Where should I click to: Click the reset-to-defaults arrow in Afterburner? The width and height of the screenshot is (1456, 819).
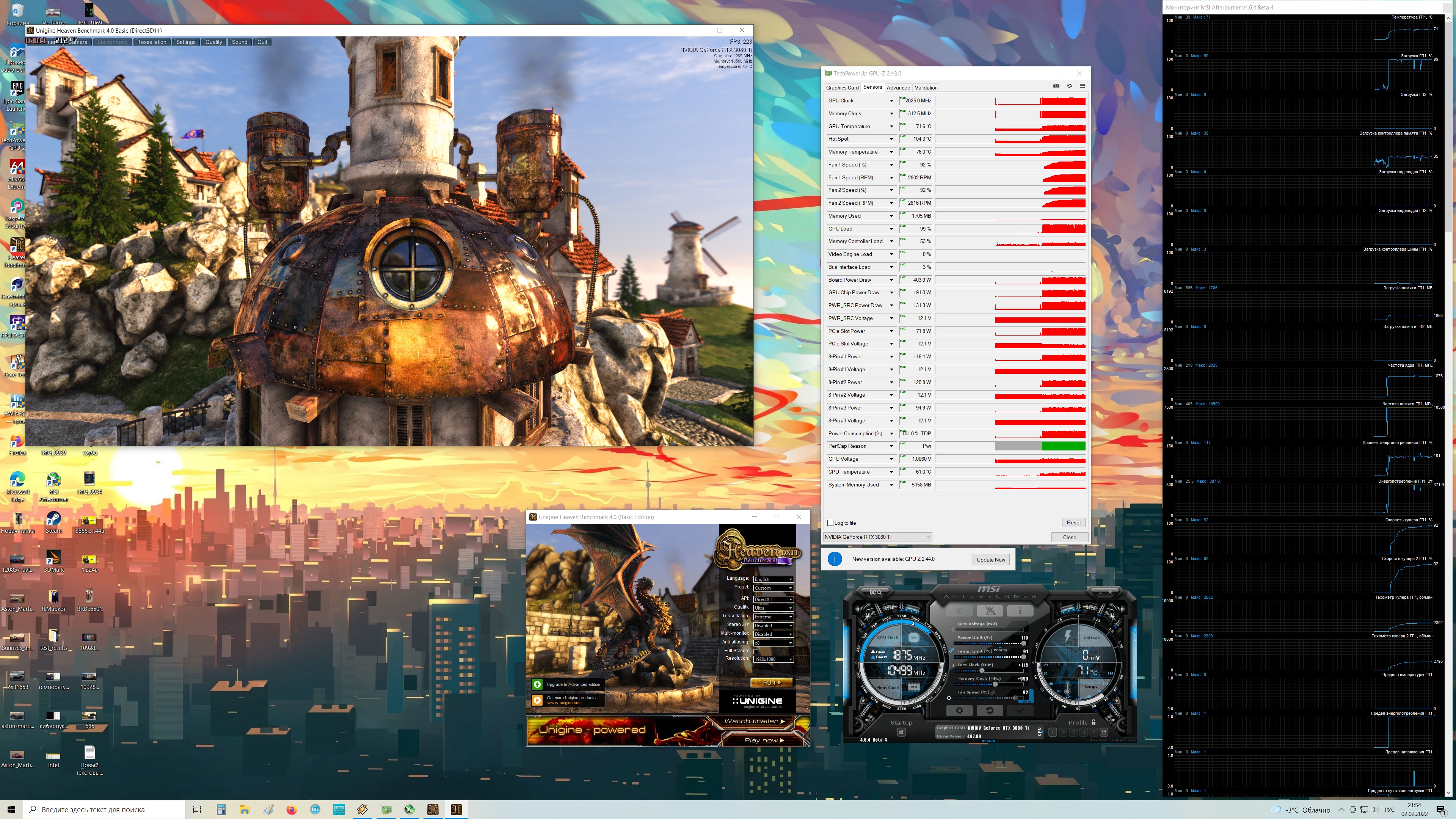990,710
